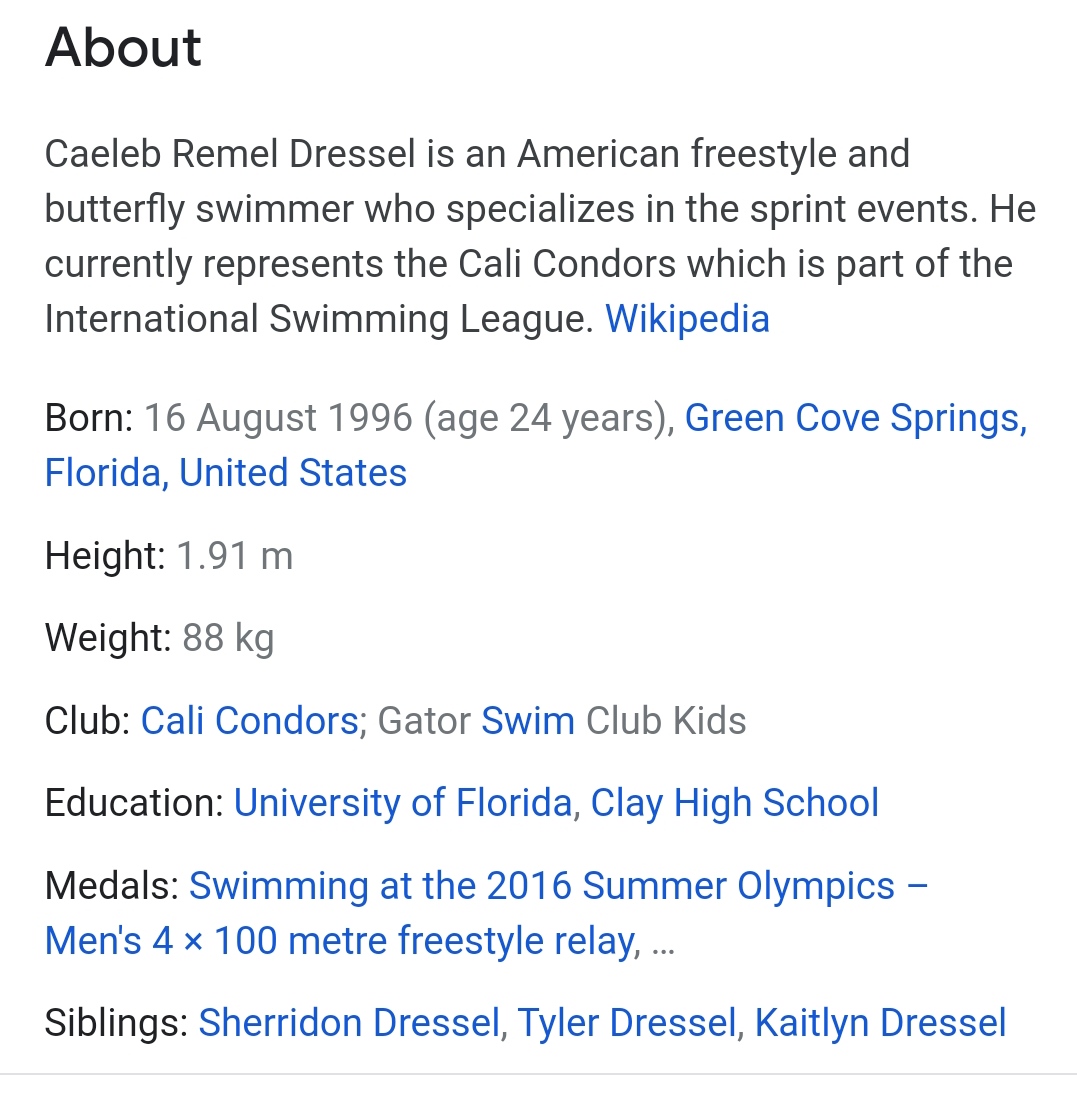Click the About heading
This screenshot has width=1077, height=1094.
pyautogui.click(x=123, y=48)
